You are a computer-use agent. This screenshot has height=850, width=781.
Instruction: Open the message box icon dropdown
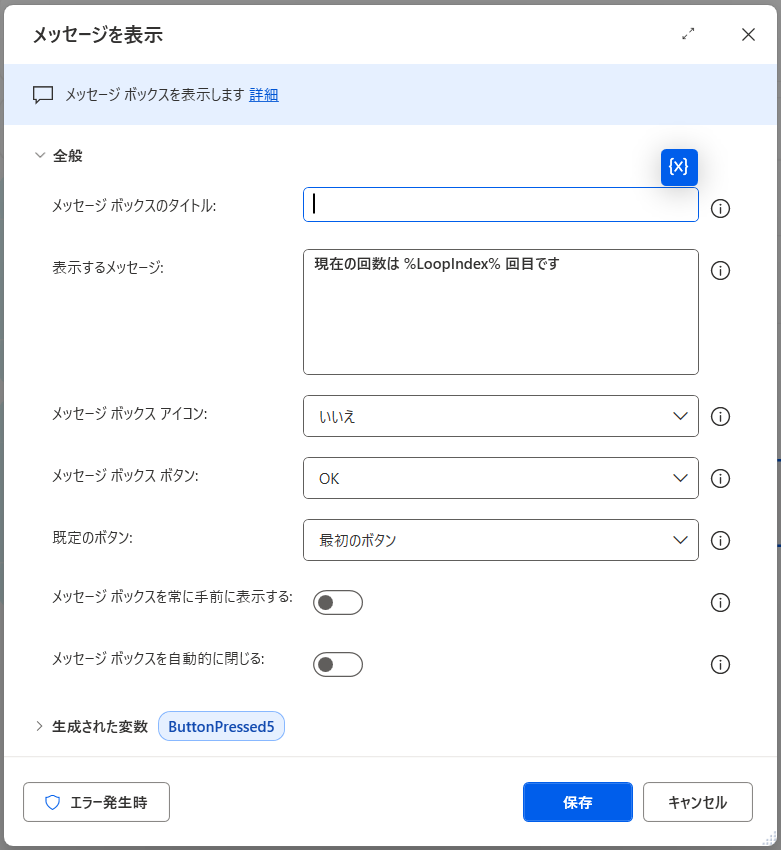[500, 417]
